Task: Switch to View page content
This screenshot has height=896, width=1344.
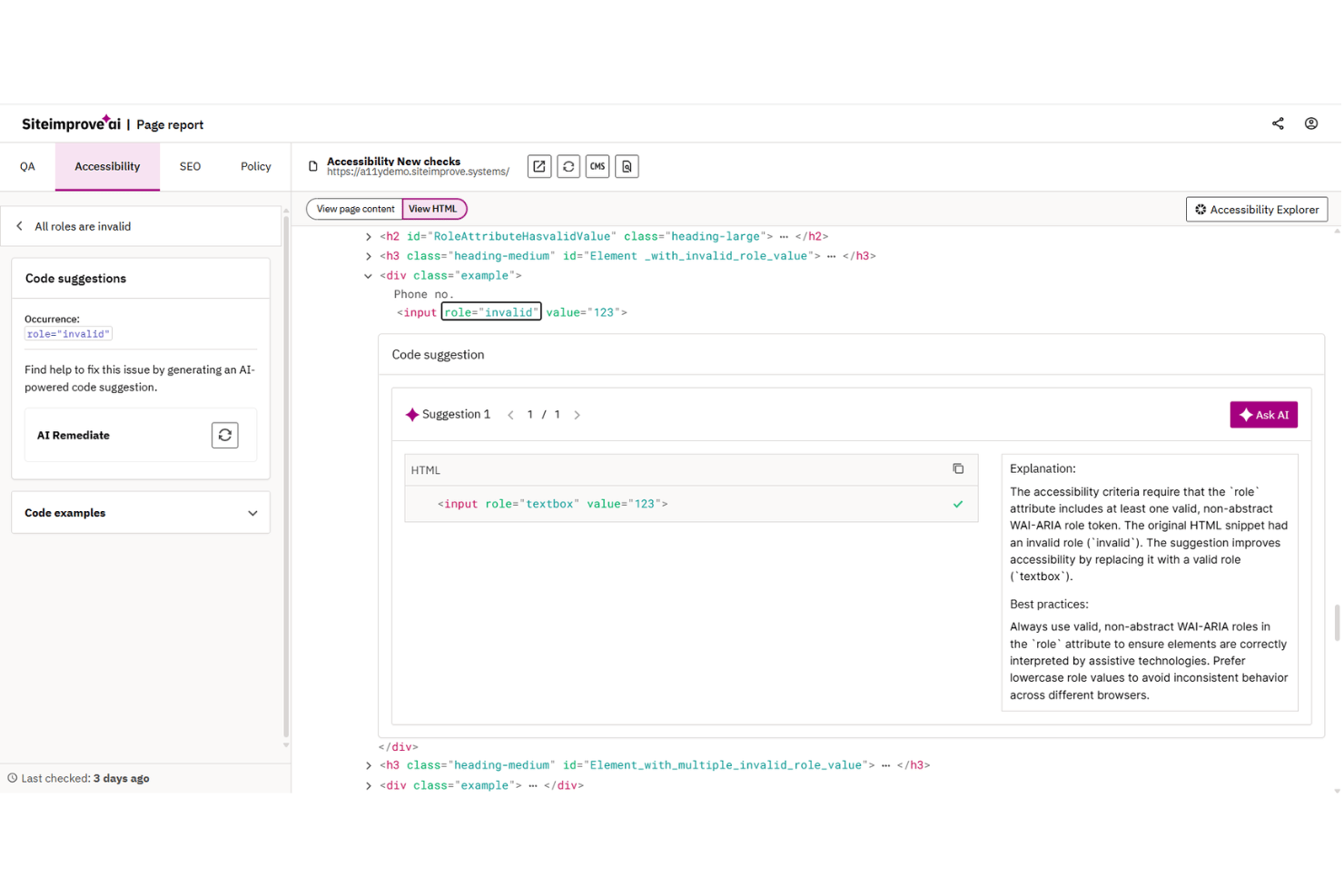Action: coord(355,209)
